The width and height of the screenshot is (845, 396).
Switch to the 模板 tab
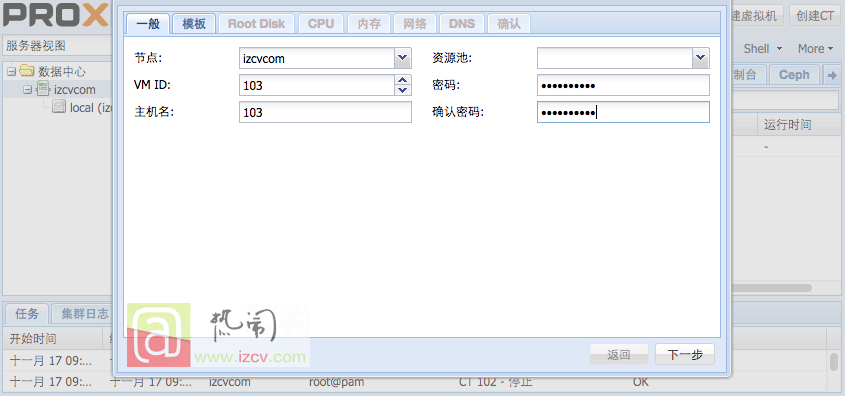click(x=194, y=24)
